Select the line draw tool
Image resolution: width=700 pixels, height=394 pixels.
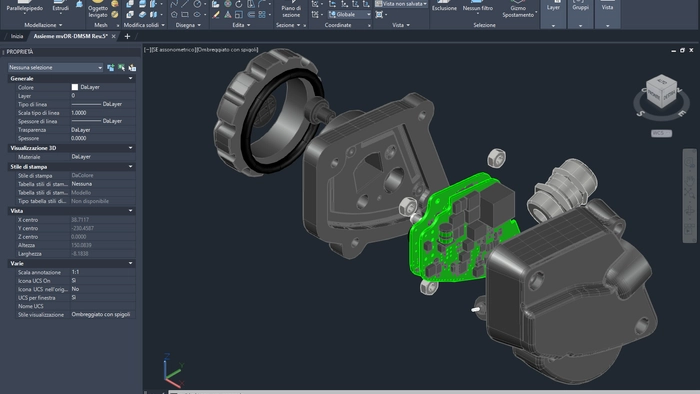185,4
